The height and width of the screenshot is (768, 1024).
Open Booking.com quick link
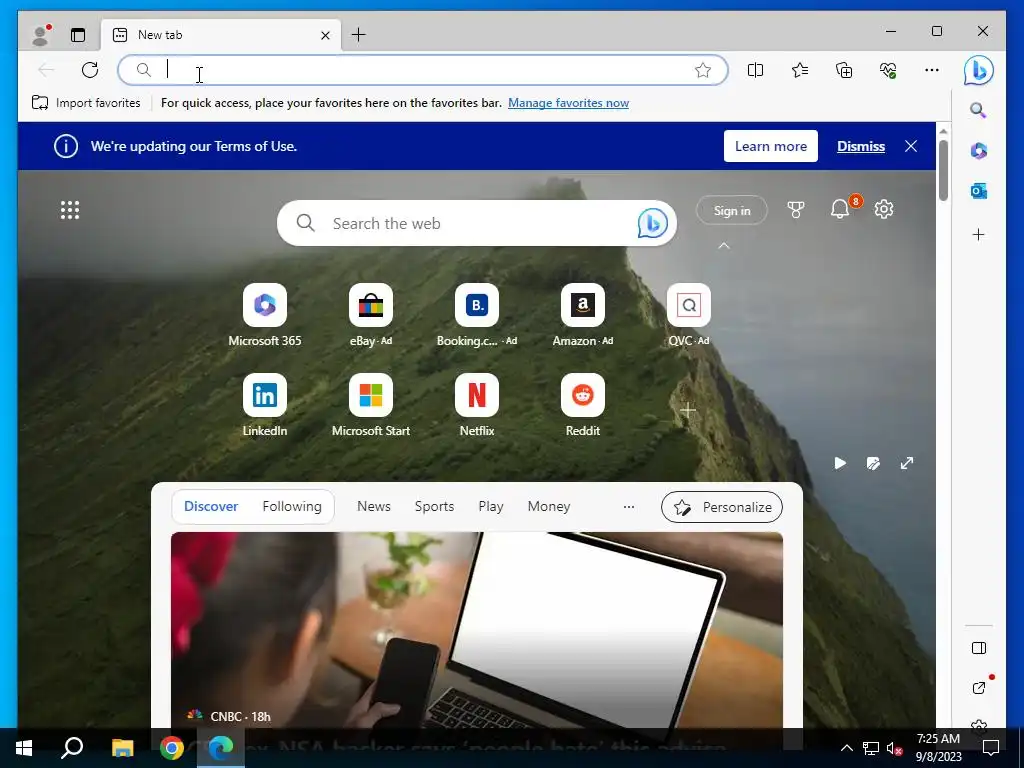click(477, 315)
